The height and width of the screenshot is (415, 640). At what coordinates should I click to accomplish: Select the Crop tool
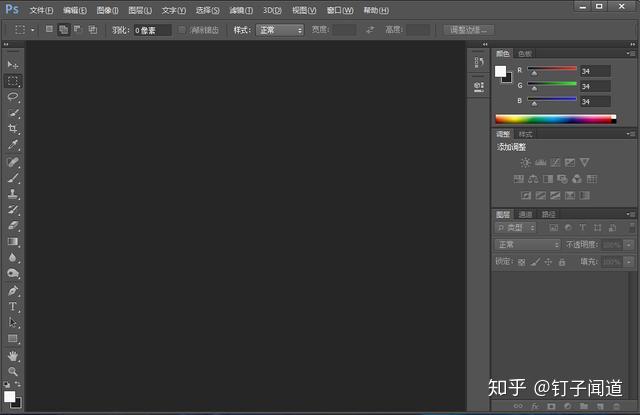[13, 129]
